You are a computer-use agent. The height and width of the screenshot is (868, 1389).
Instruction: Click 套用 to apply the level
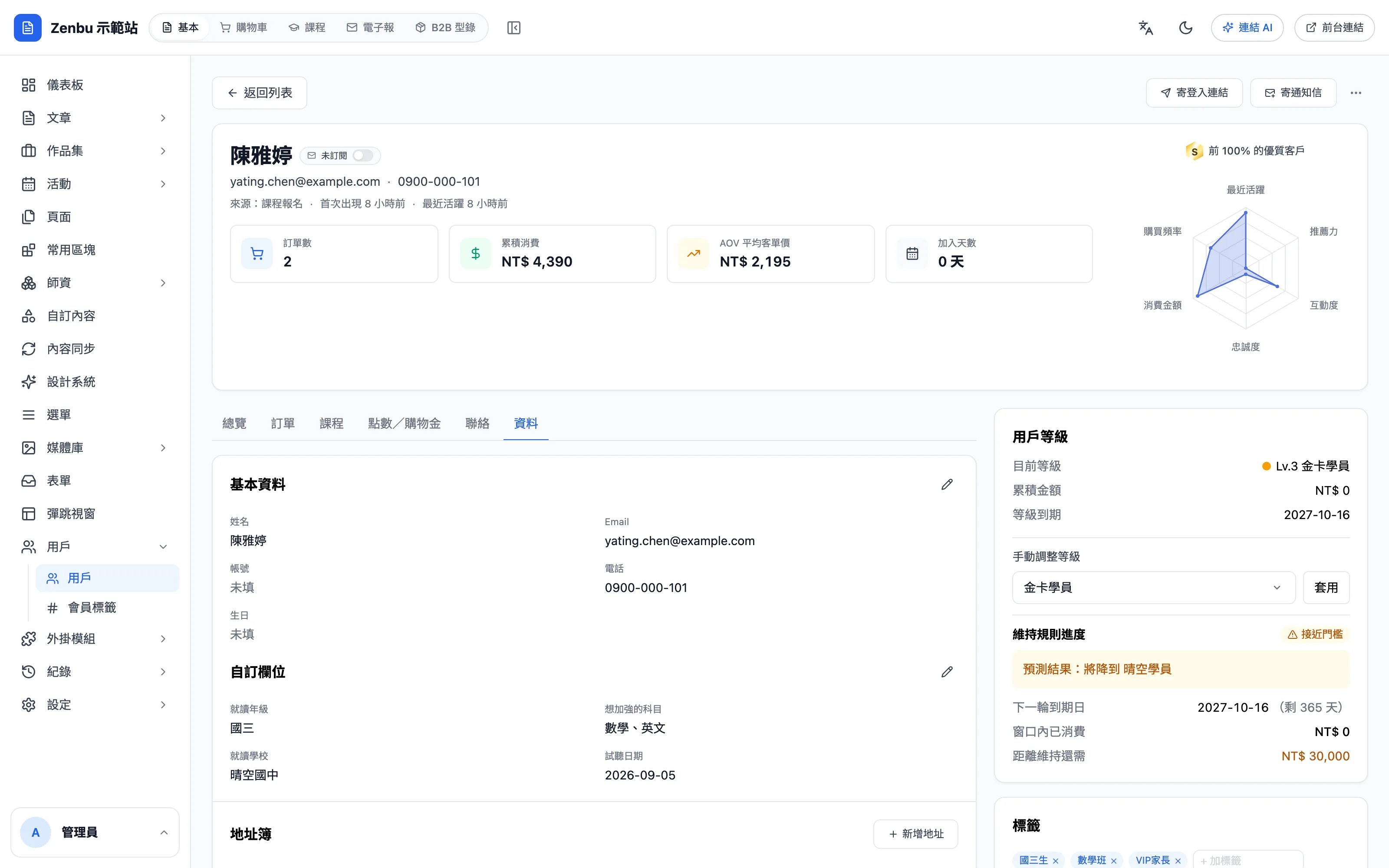point(1326,587)
